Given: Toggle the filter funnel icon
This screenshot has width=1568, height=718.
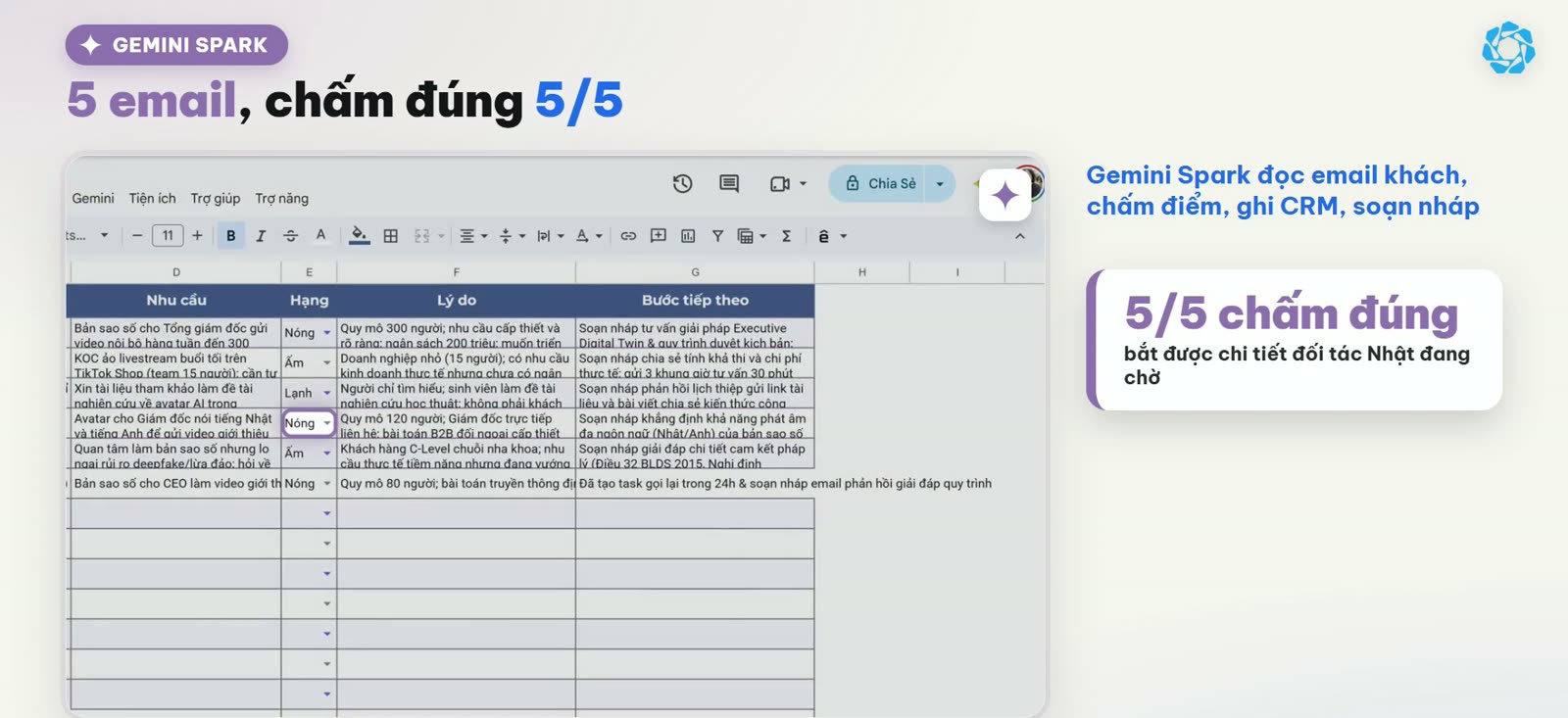Looking at the screenshot, I should coord(717,236).
